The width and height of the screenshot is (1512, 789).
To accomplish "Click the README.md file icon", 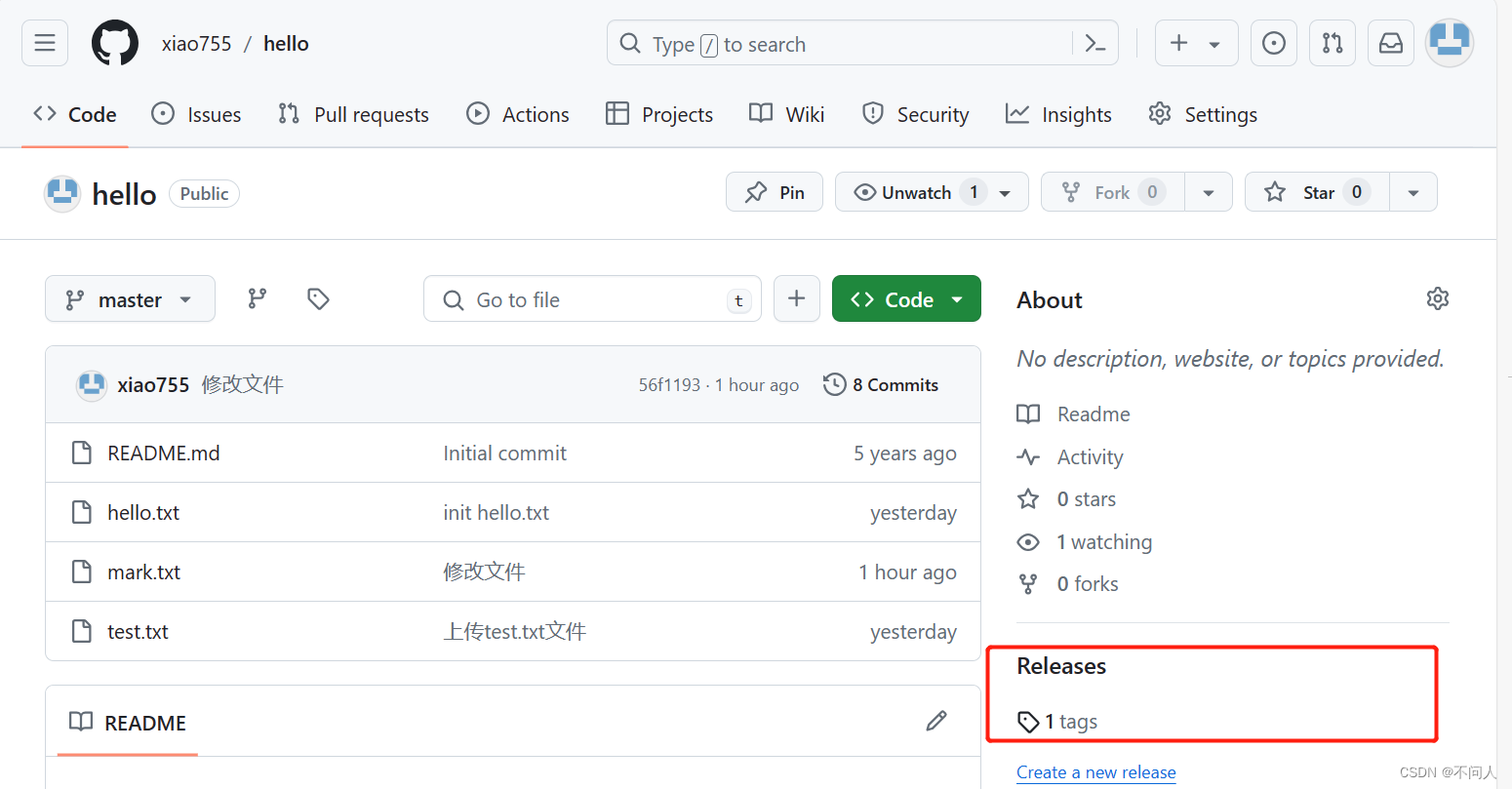I will pyautogui.click(x=82, y=454).
